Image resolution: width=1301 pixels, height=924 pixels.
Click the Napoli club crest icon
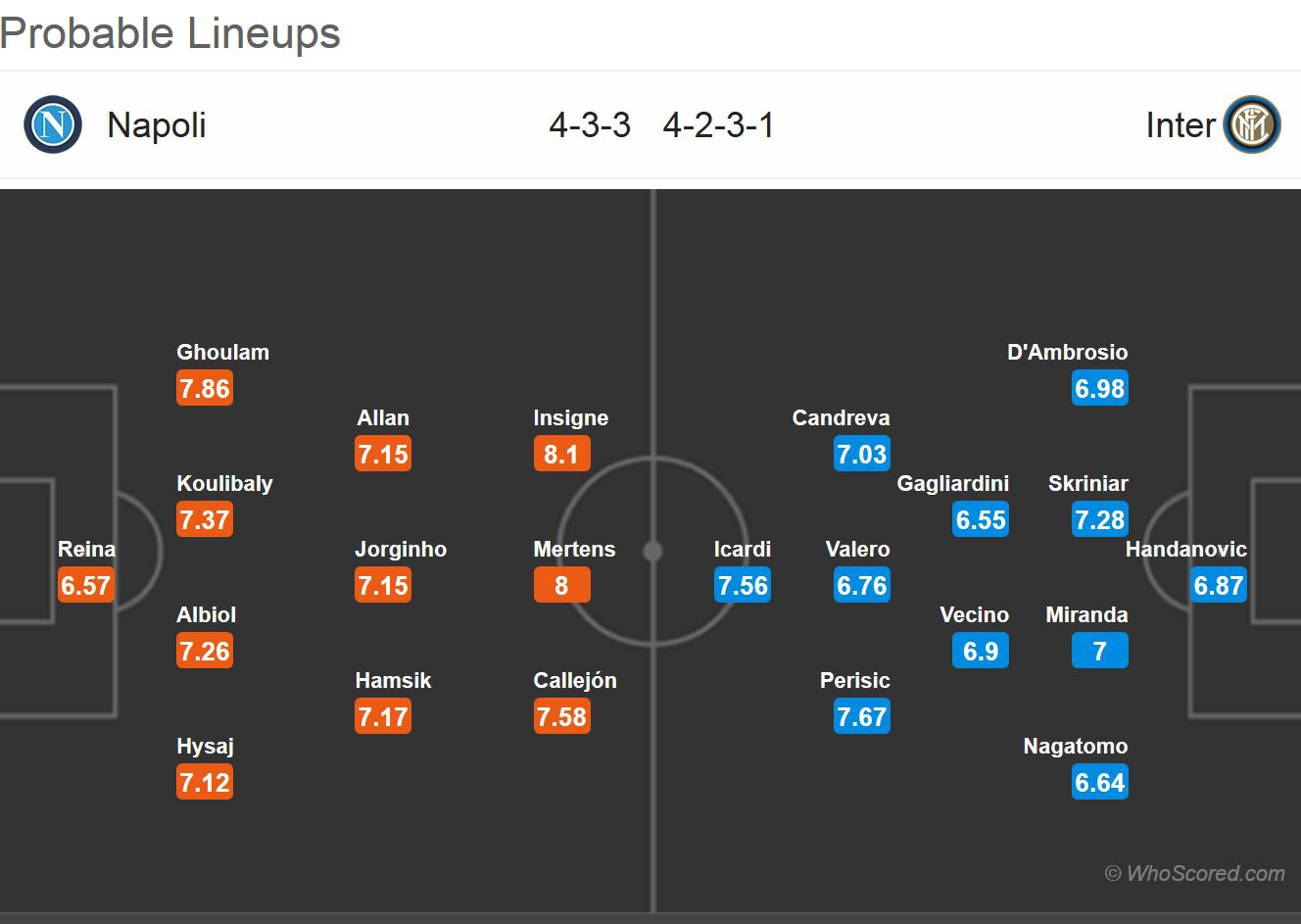53,124
